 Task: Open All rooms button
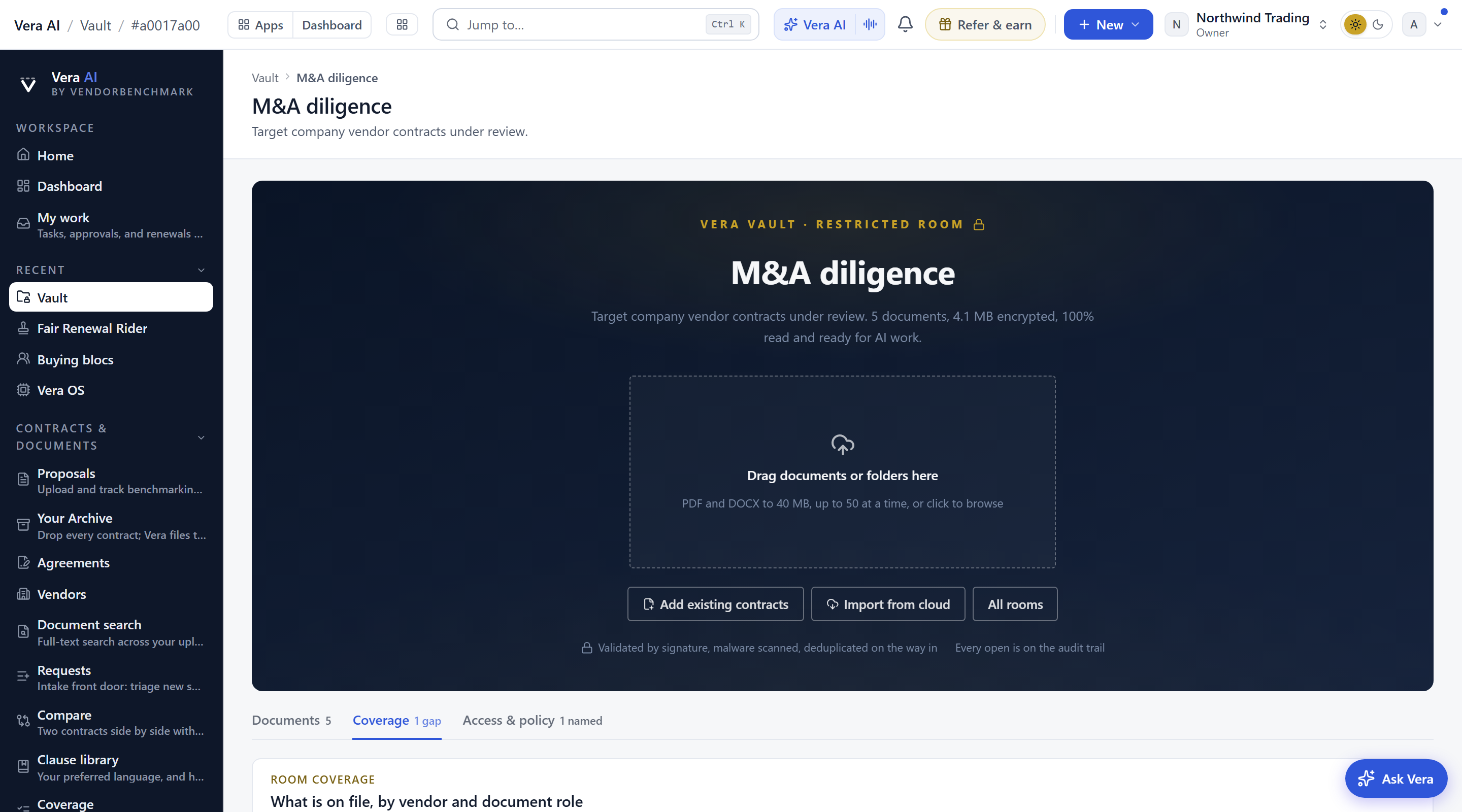[1015, 604]
